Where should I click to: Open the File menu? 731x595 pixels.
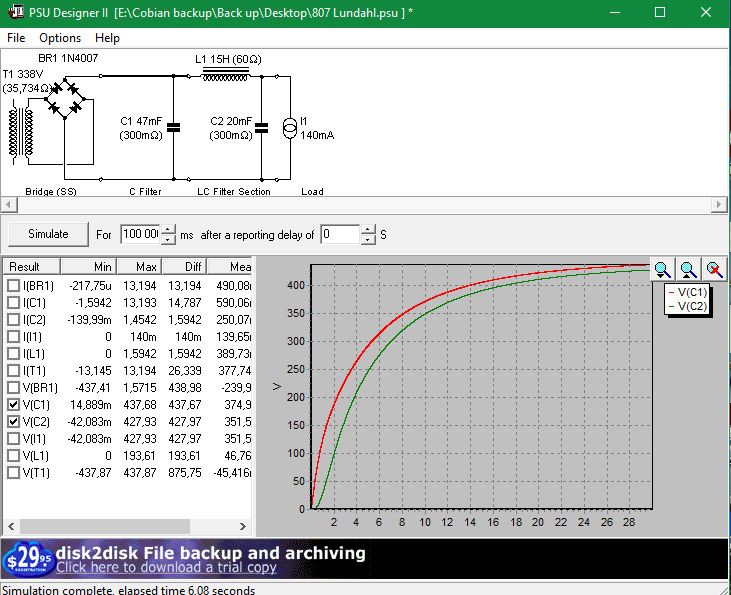coord(16,38)
